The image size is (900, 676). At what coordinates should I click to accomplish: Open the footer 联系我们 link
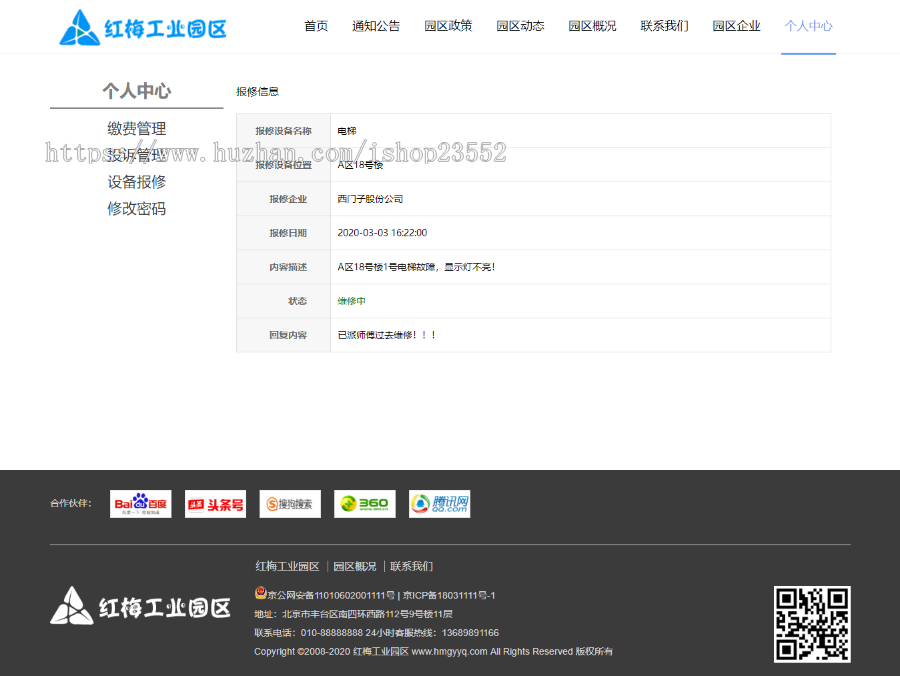pos(411,566)
